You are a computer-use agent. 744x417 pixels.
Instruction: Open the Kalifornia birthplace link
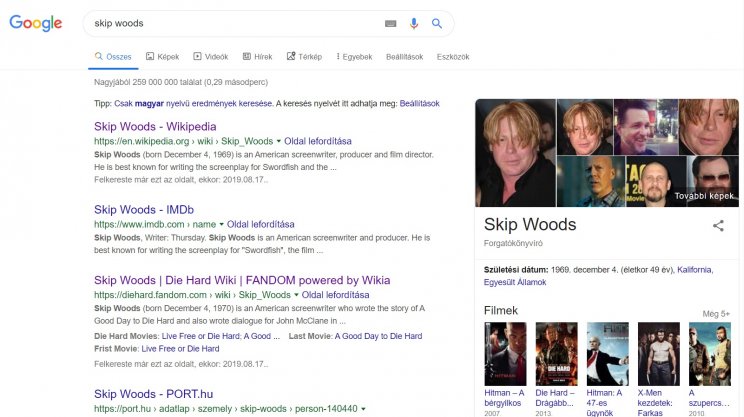click(695, 269)
